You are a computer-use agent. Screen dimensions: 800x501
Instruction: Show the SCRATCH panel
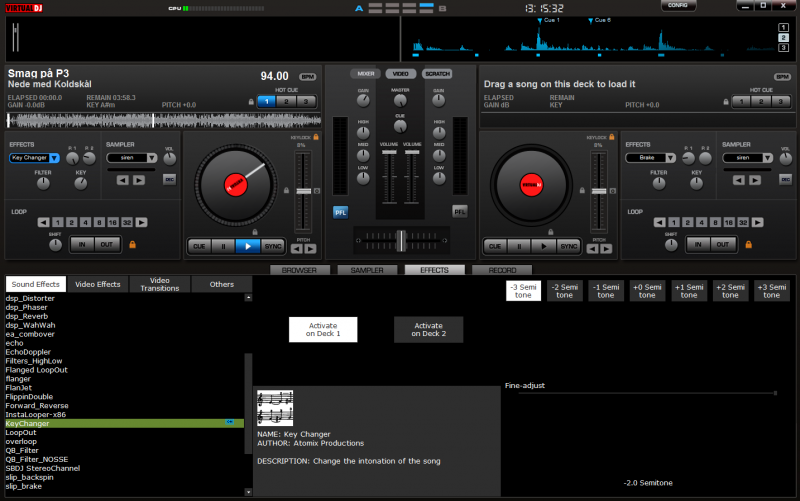pyautogui.click(x=437, y=74)
